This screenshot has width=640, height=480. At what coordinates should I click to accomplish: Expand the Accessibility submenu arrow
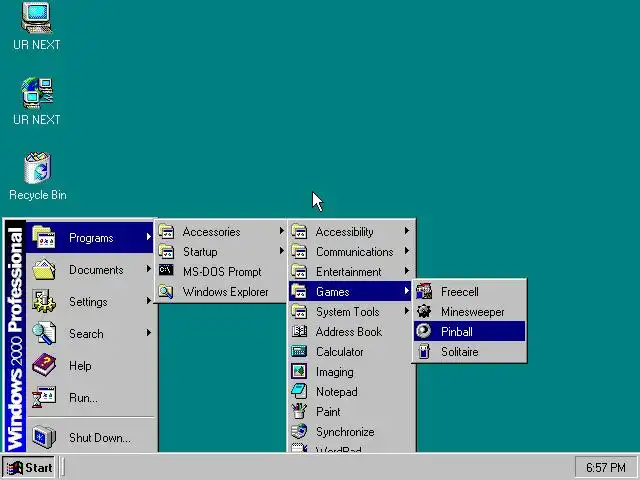tap(407, 231)
